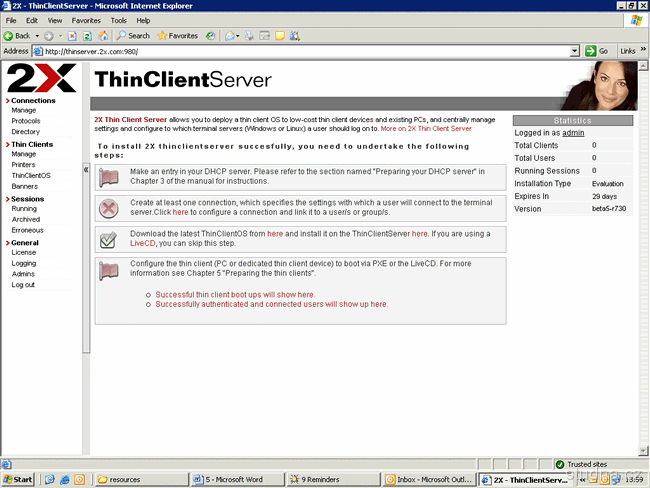Click the Search toolbar button
Viewport: 650px width, 488px height.
(133, 36)
